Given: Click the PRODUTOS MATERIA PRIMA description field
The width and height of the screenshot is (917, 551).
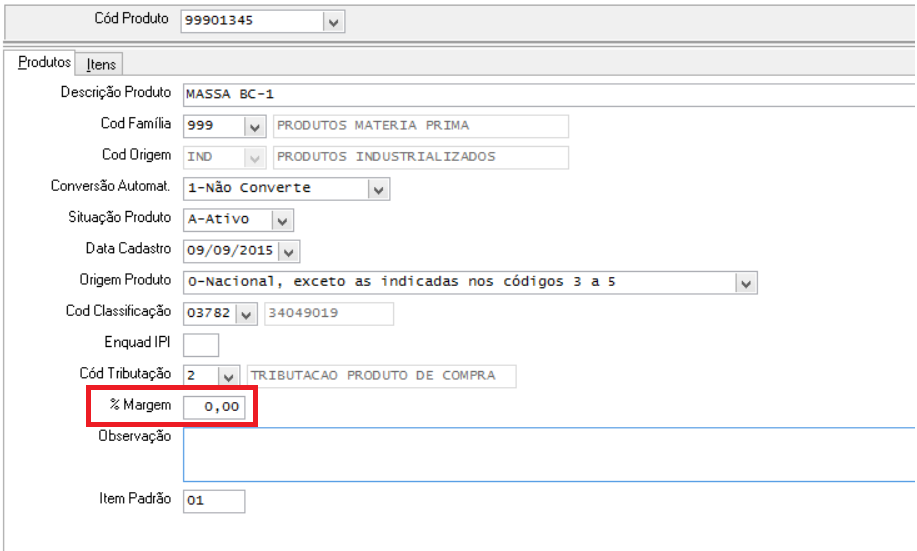Looking at the screenshot, I should click(x=420, y=126).
